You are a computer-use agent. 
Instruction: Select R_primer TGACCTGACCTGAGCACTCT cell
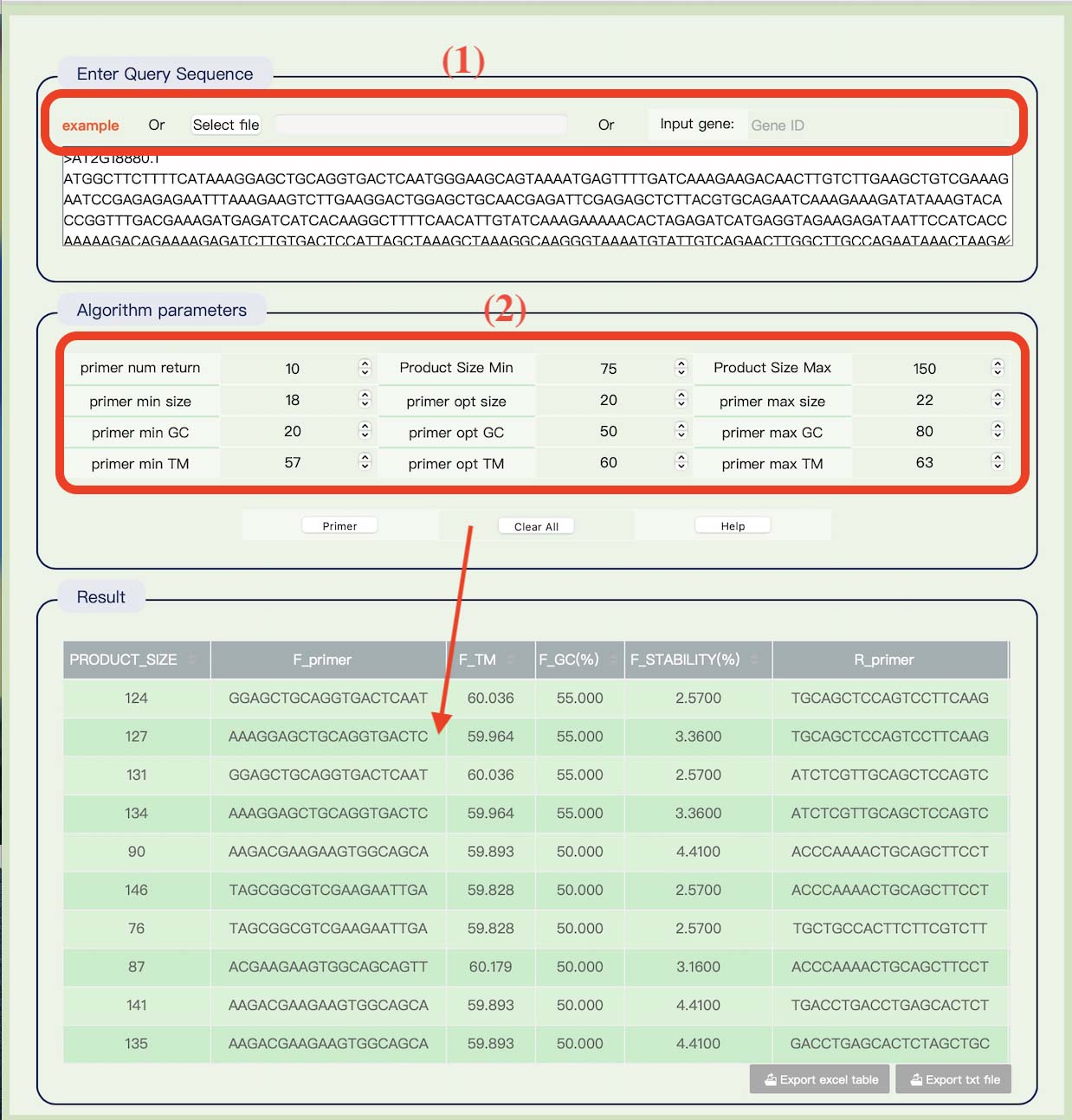pos(890,1005)
